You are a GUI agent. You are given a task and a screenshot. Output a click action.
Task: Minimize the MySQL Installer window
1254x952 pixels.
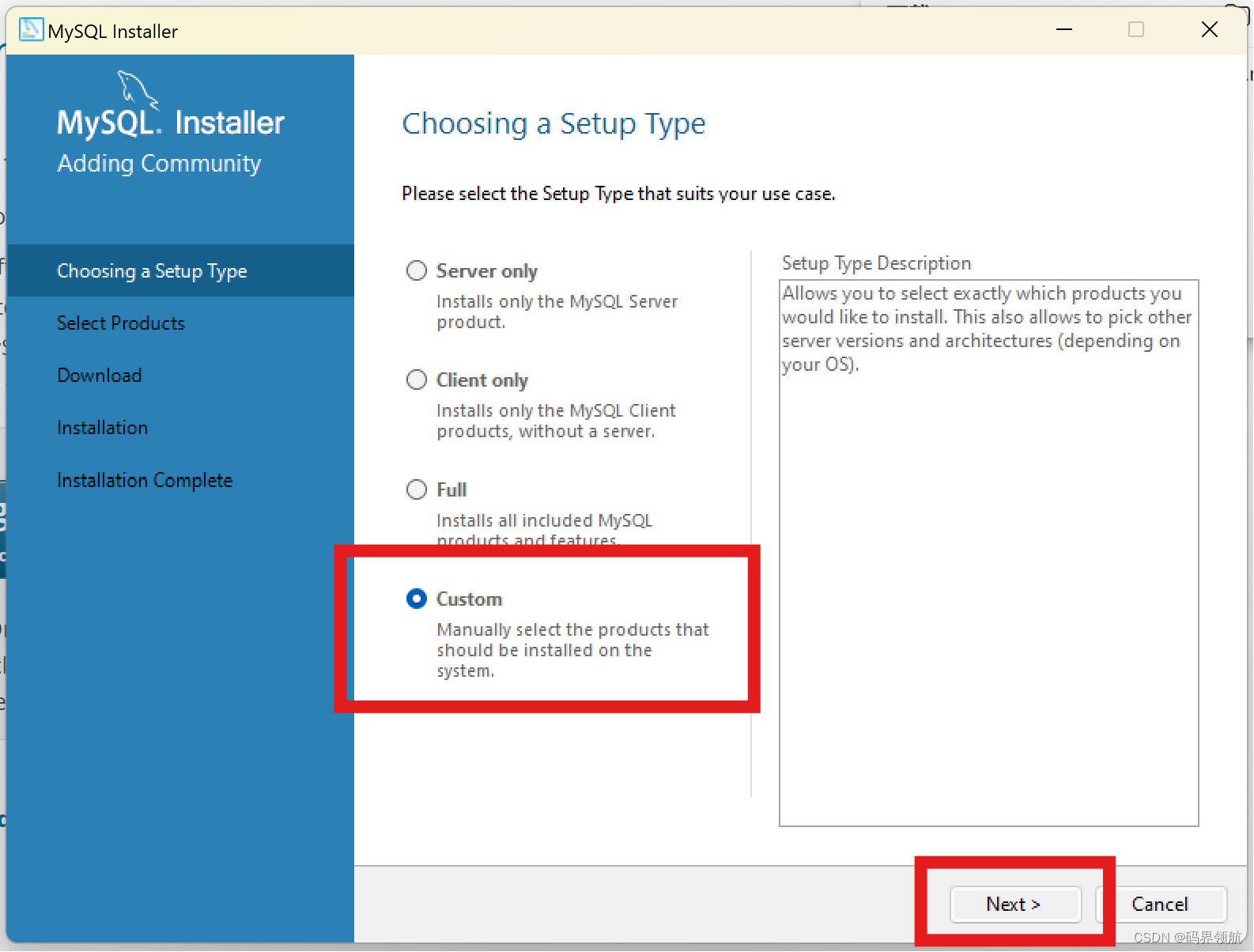[1064, 30]
